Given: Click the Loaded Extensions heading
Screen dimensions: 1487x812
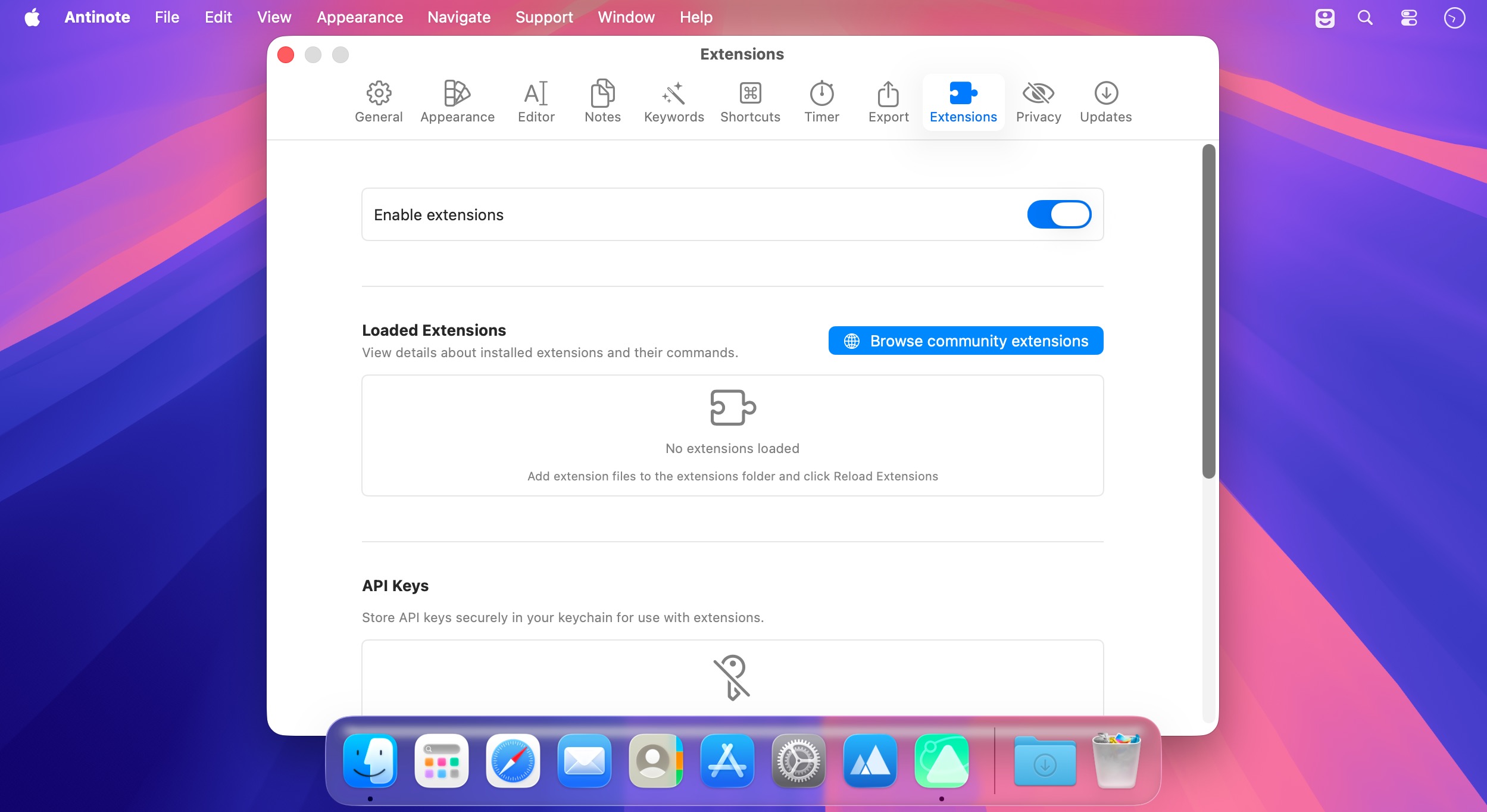Looking at the screenshot, I should 434,330.
